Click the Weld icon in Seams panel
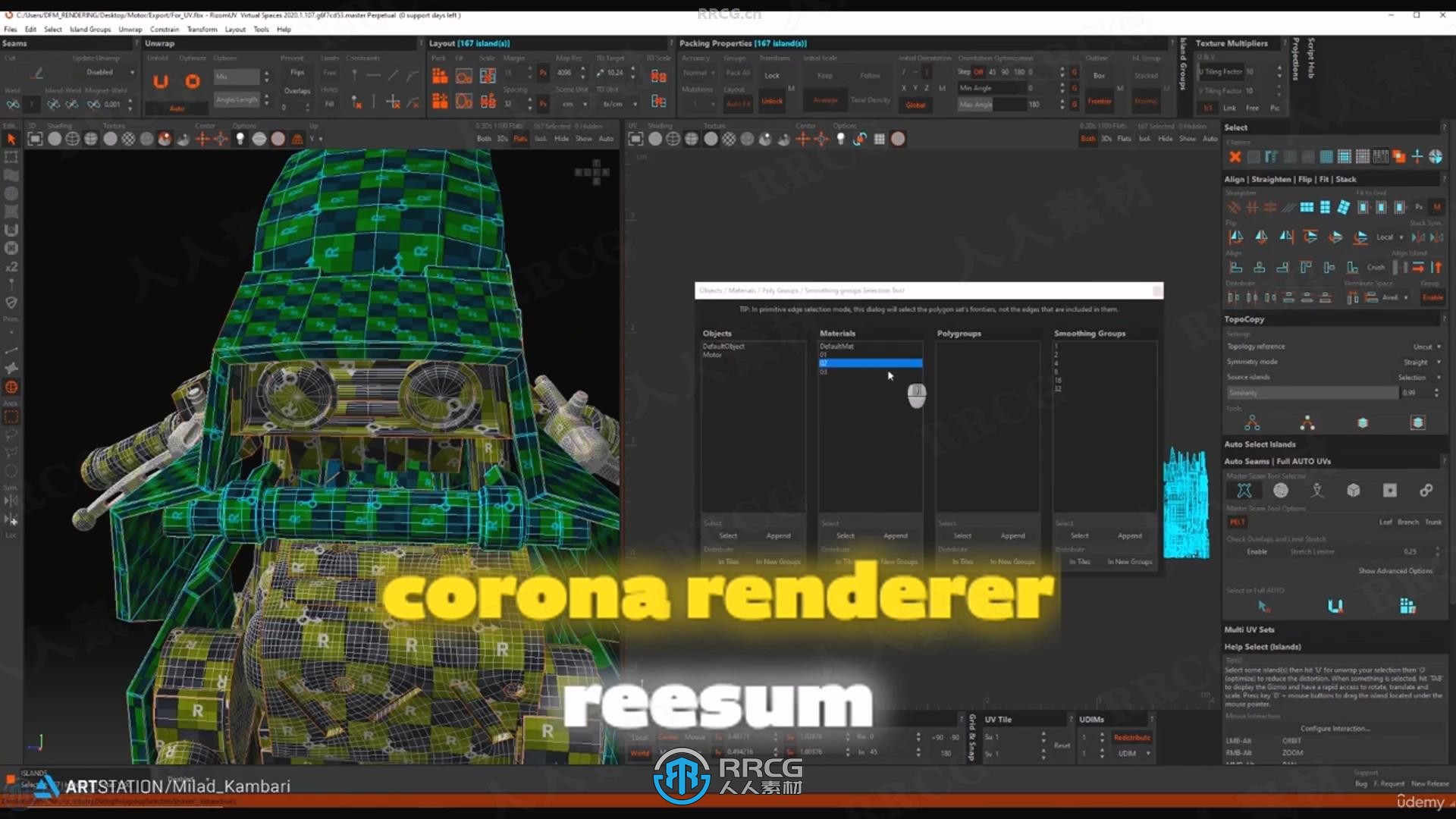 [13, 104]
